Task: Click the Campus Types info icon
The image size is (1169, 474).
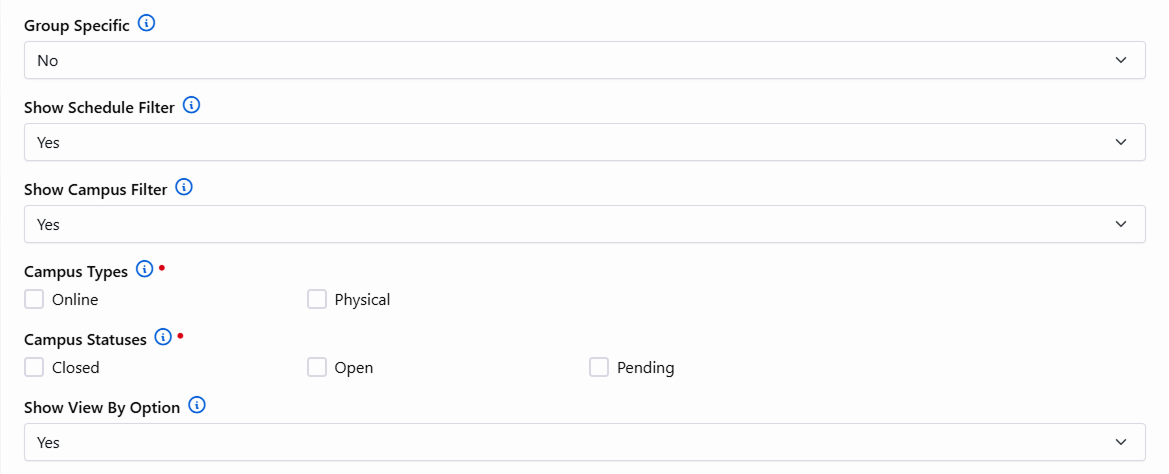Action: (144, 270)
